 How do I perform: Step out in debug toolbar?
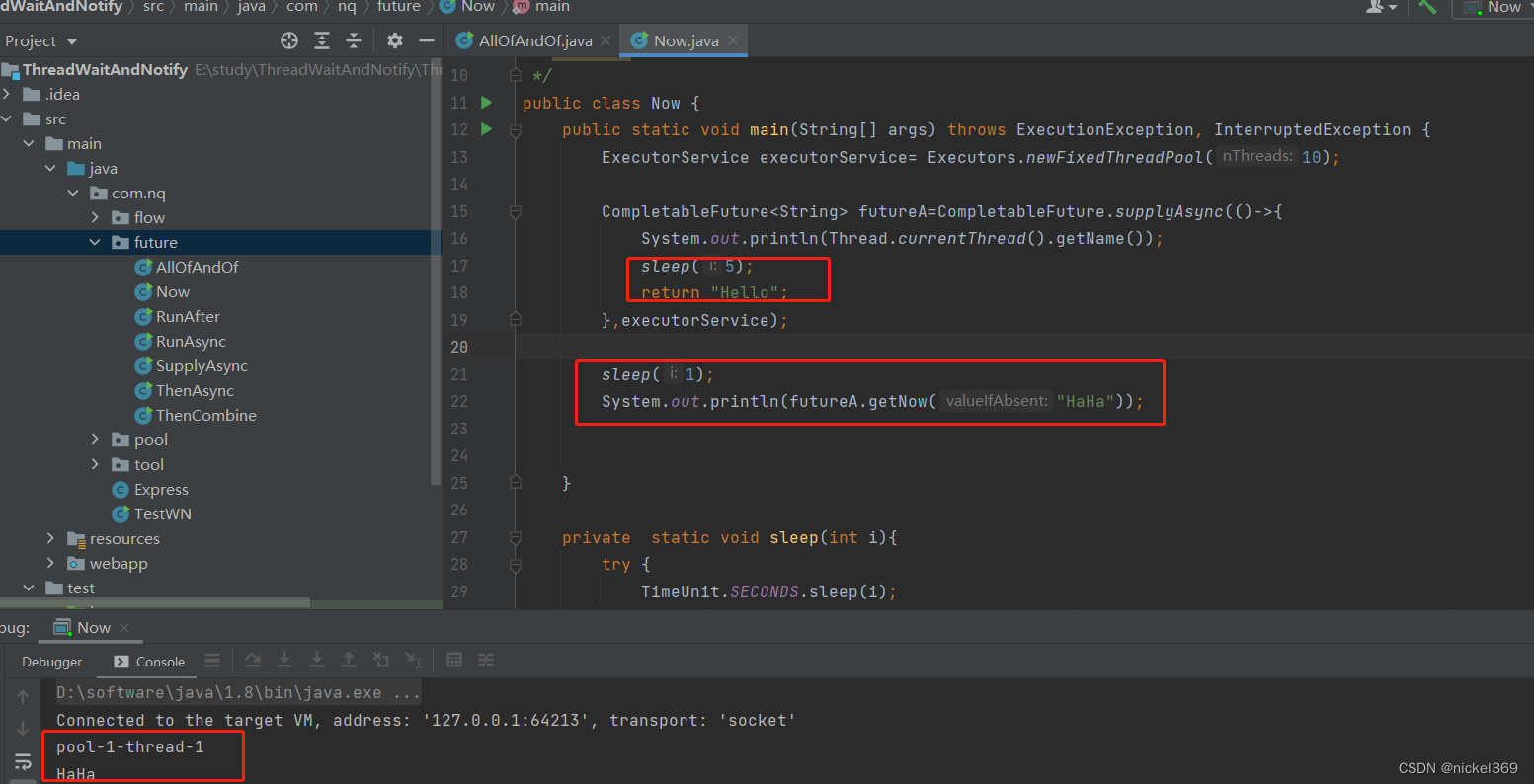click(349, 661)
